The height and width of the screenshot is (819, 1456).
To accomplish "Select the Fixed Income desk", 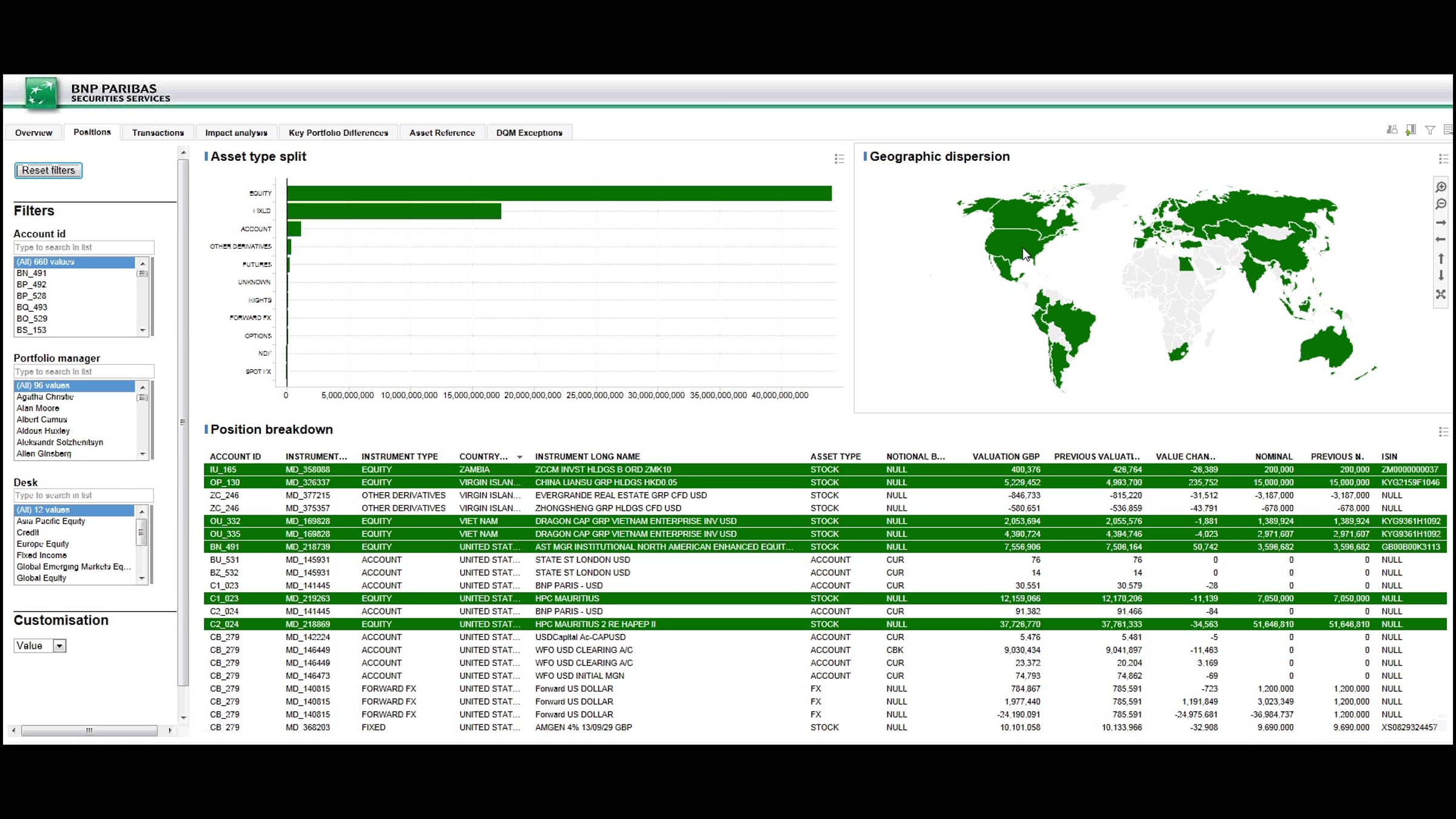I will coord(42,555).
